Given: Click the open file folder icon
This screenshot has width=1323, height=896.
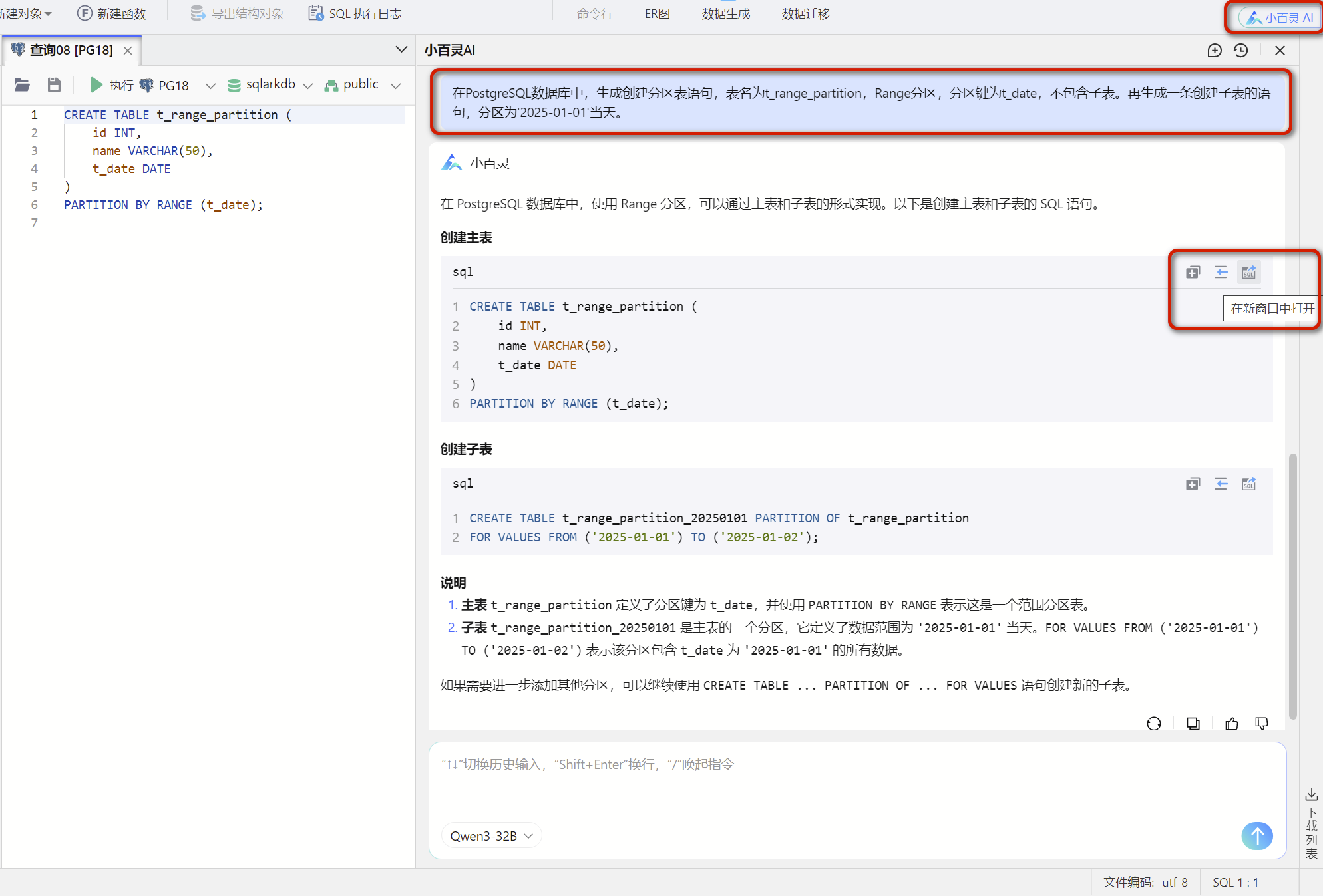Looking at the screenshot, I should click(22, 84).
